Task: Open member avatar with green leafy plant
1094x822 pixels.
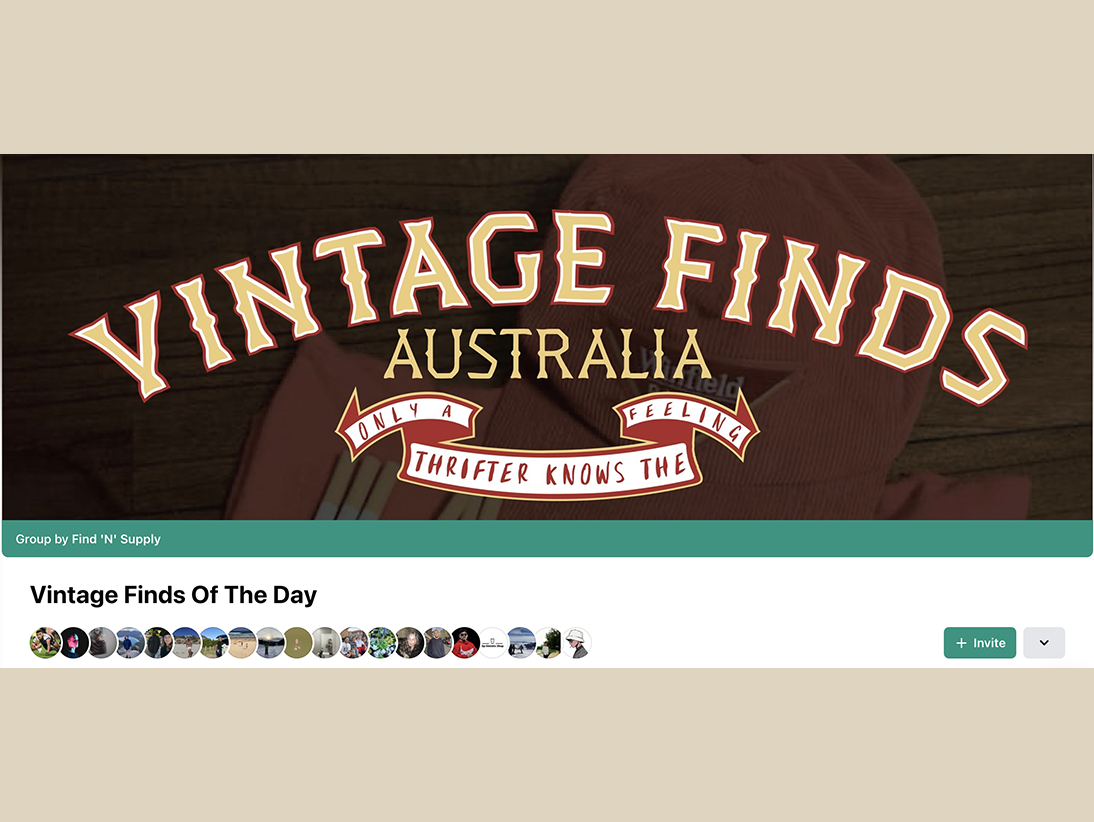Action: tap(381, 643)
